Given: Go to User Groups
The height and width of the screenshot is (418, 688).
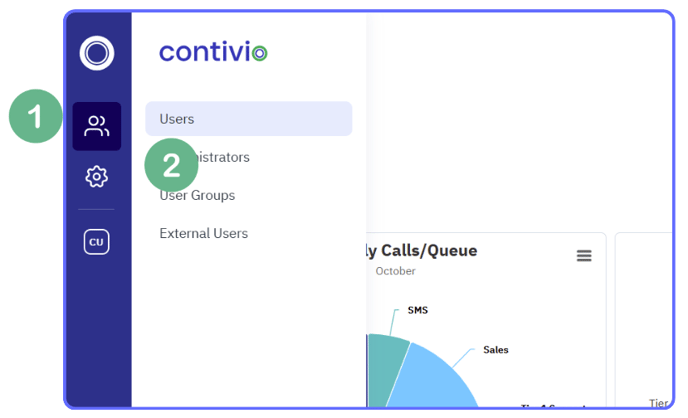Looking at the screenshot, I should (197, 195).
